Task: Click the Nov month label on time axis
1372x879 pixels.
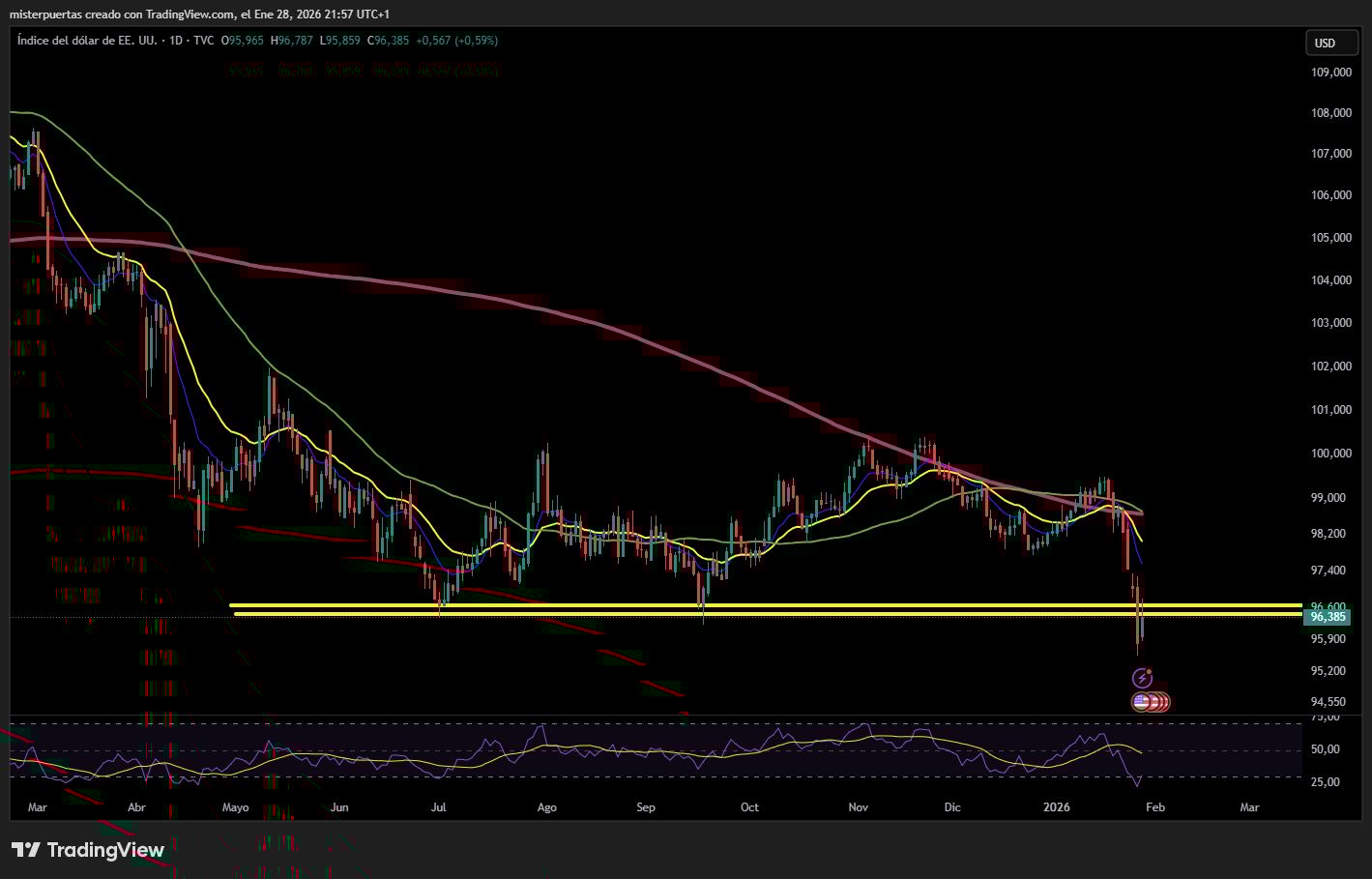Action: pyautogui.click(x=859, y=807)
